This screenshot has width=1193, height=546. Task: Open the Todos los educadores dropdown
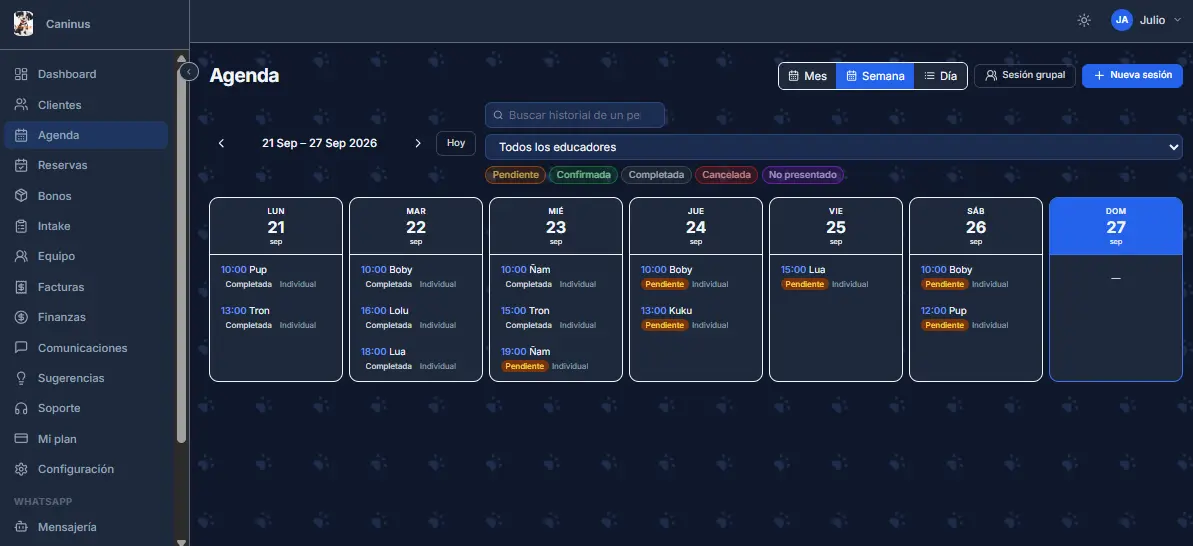(x=834, y=147)
